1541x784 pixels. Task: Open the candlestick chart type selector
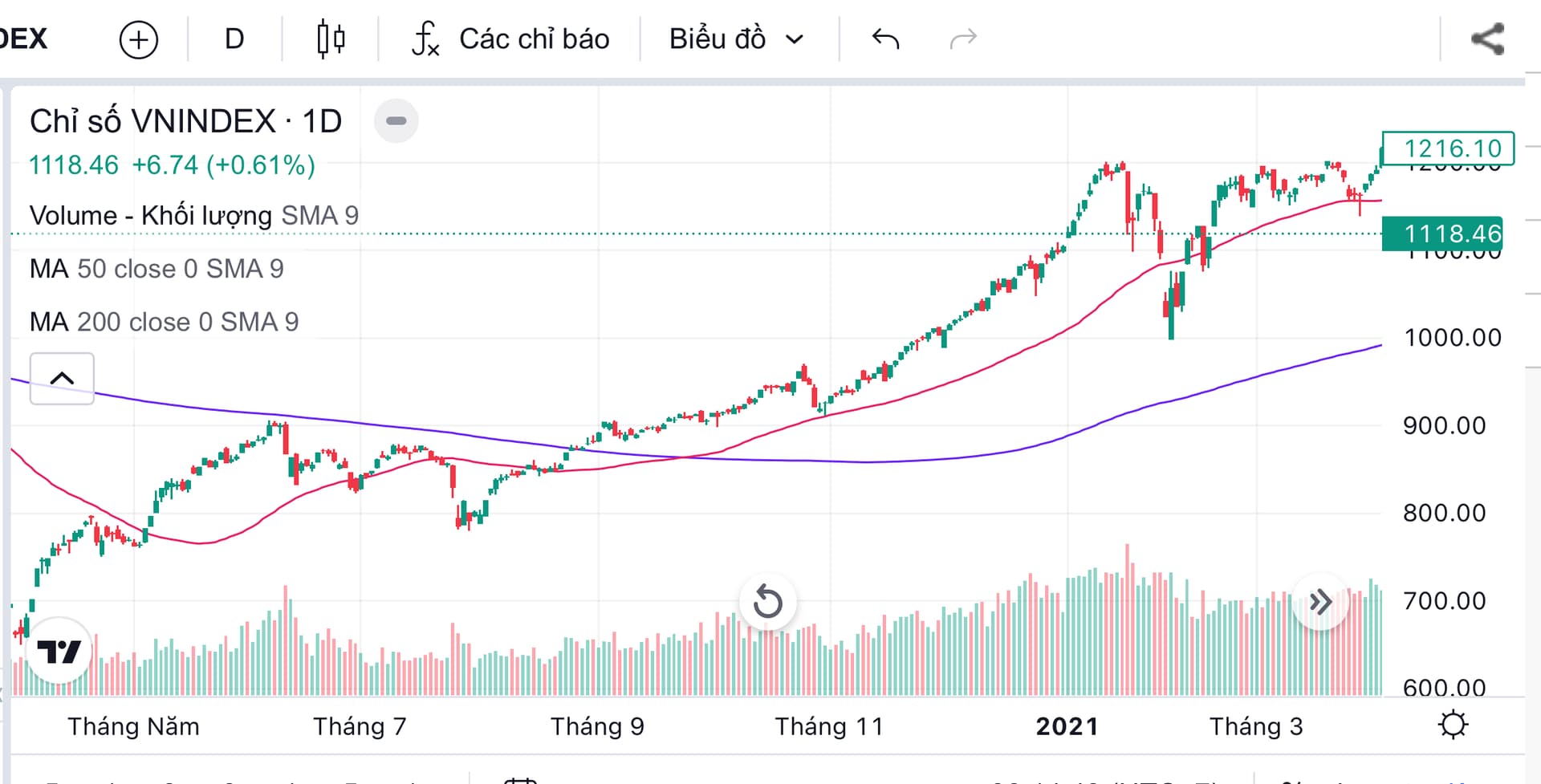331,39
